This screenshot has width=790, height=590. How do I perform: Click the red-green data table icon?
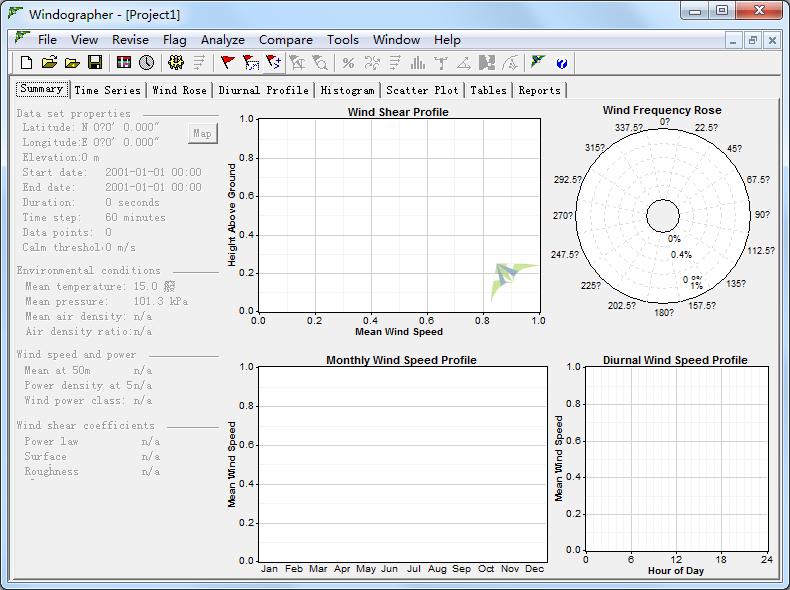[x=123, y=62]
